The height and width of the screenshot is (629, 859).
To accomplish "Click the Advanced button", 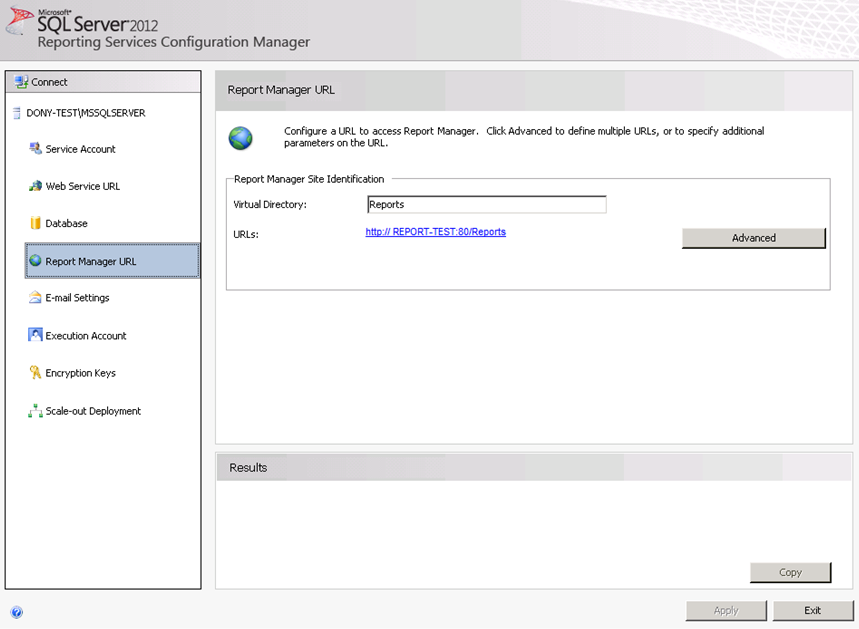I will (x=753, y=238).
